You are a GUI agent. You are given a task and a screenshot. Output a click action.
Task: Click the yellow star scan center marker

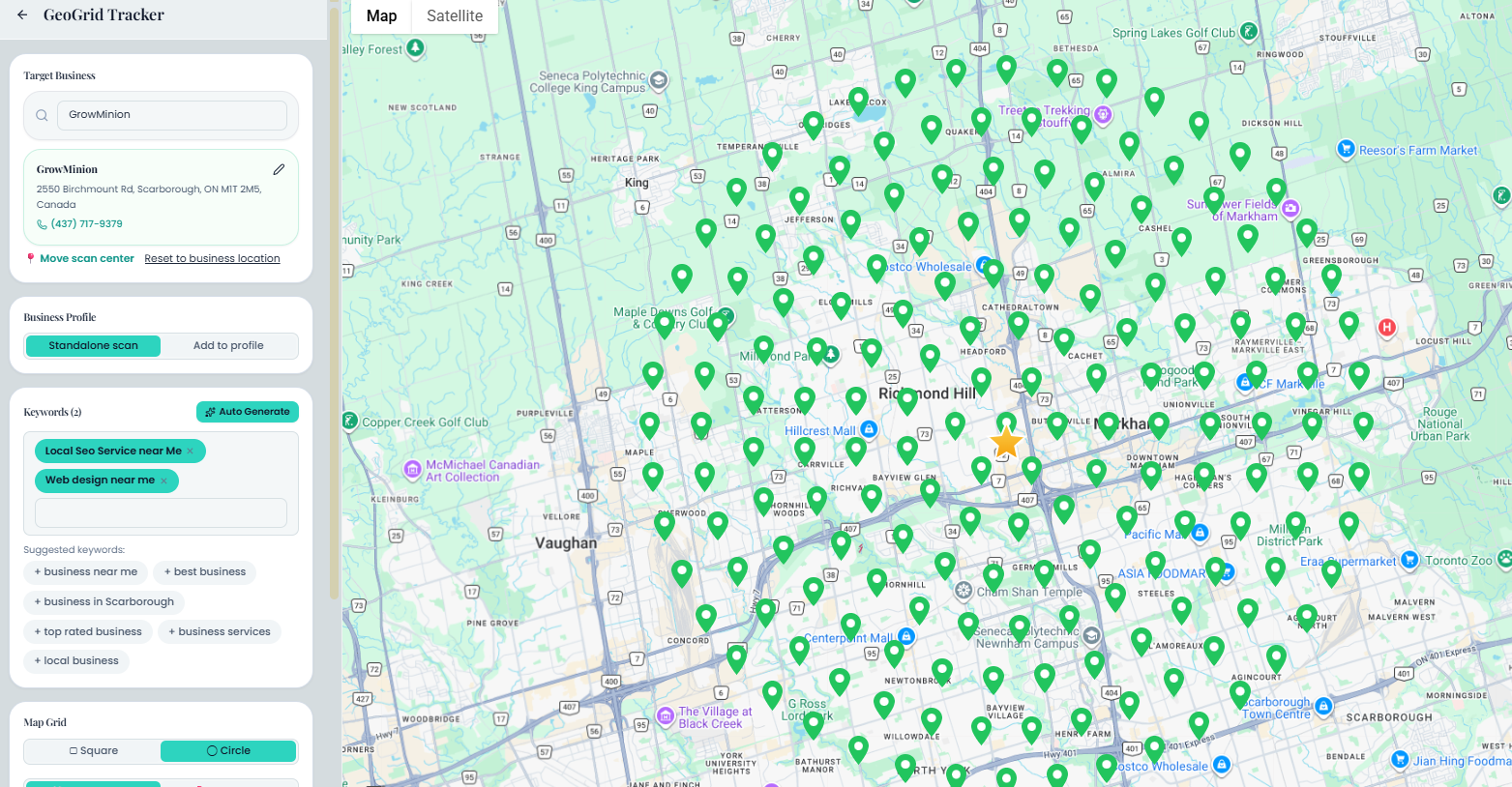tap(1006, 442)
